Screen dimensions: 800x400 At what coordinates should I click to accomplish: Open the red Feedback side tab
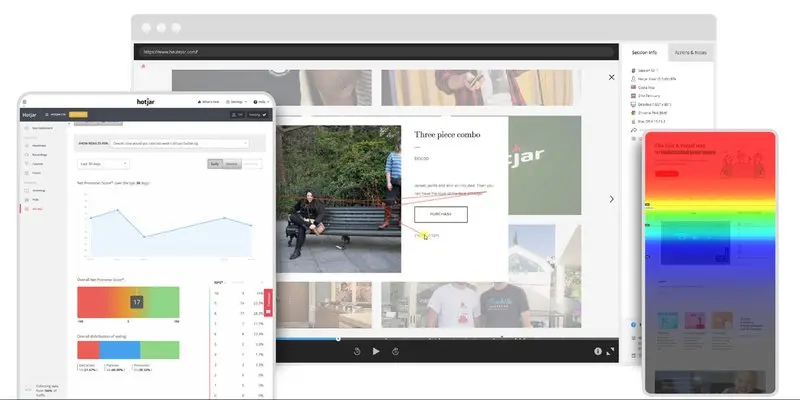[268, 303]
